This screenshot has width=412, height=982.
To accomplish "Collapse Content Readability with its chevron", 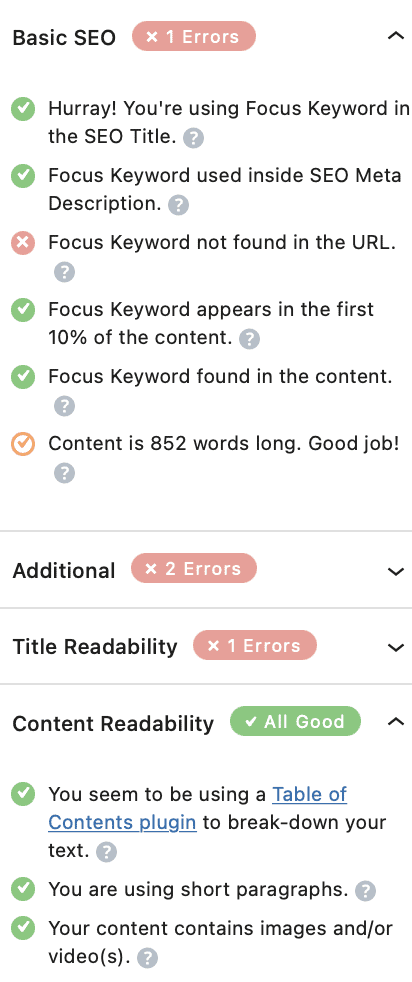I will [x=396, y=721].
